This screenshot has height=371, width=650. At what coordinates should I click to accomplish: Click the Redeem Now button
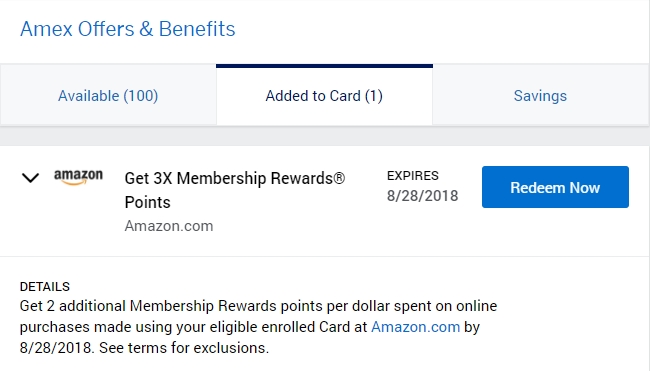[555, 187]
